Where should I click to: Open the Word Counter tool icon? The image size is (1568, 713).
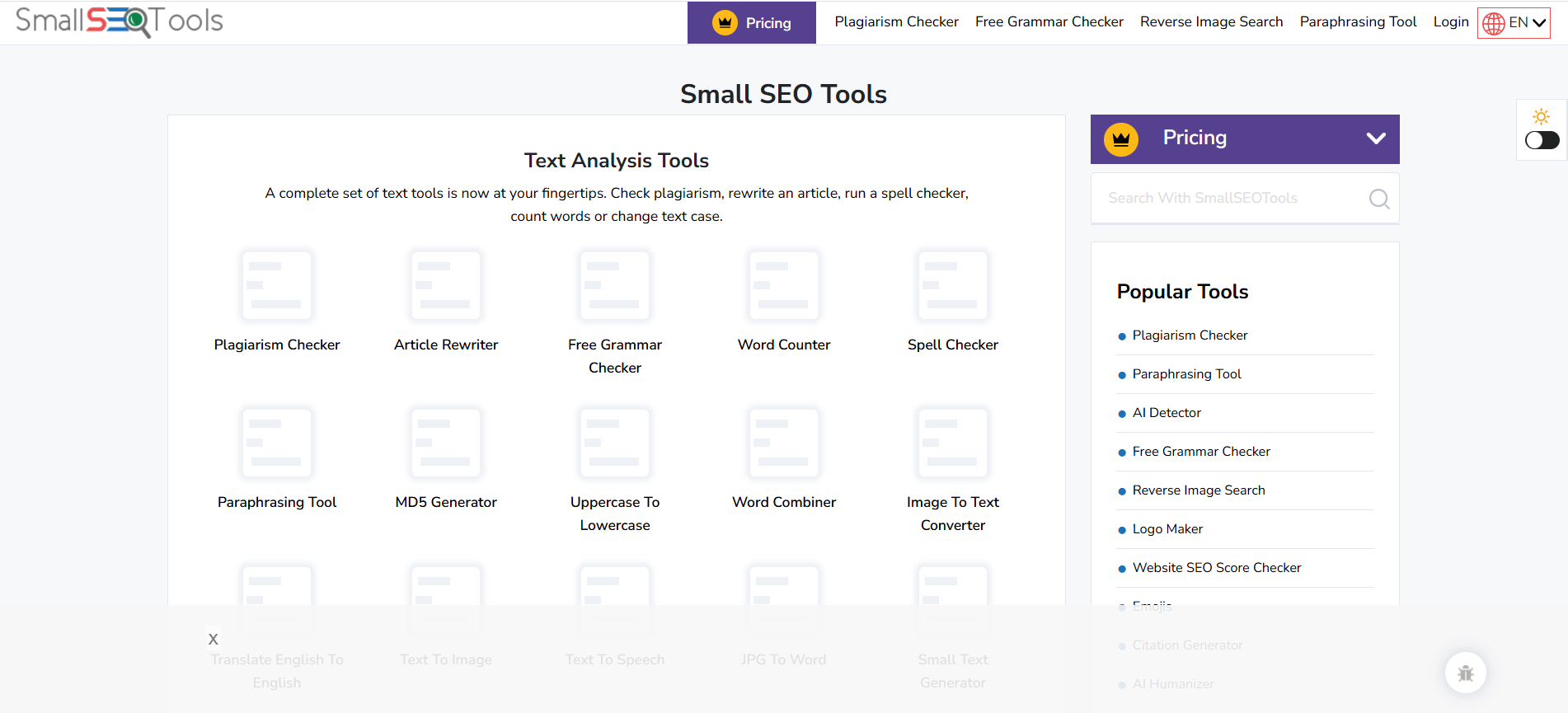(x=784, y=285)
